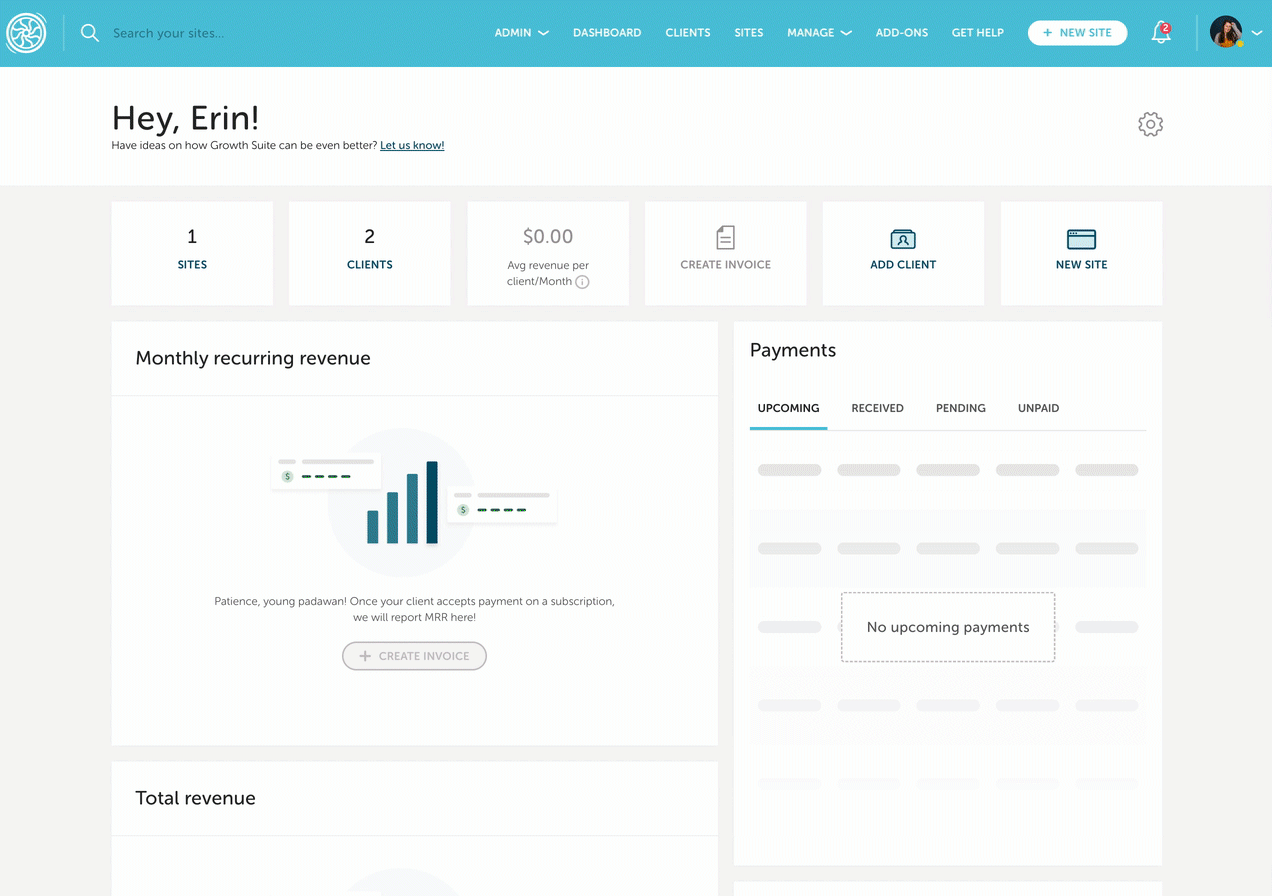Switch to the Received payments tab

[878, 408]
